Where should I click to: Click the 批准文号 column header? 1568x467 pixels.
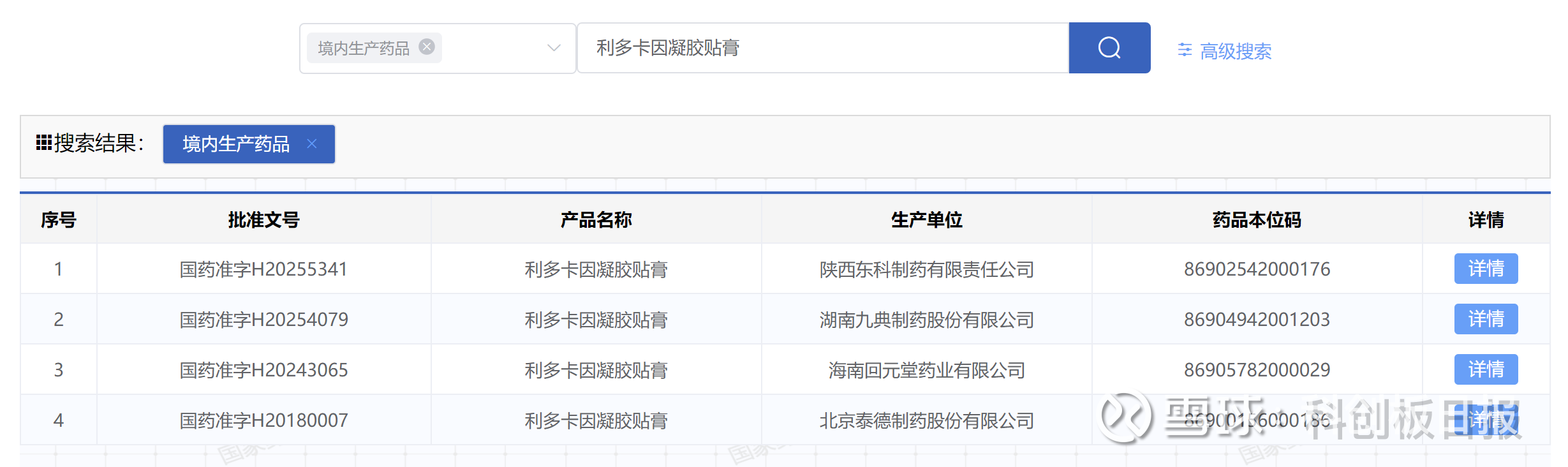(263, 220)
